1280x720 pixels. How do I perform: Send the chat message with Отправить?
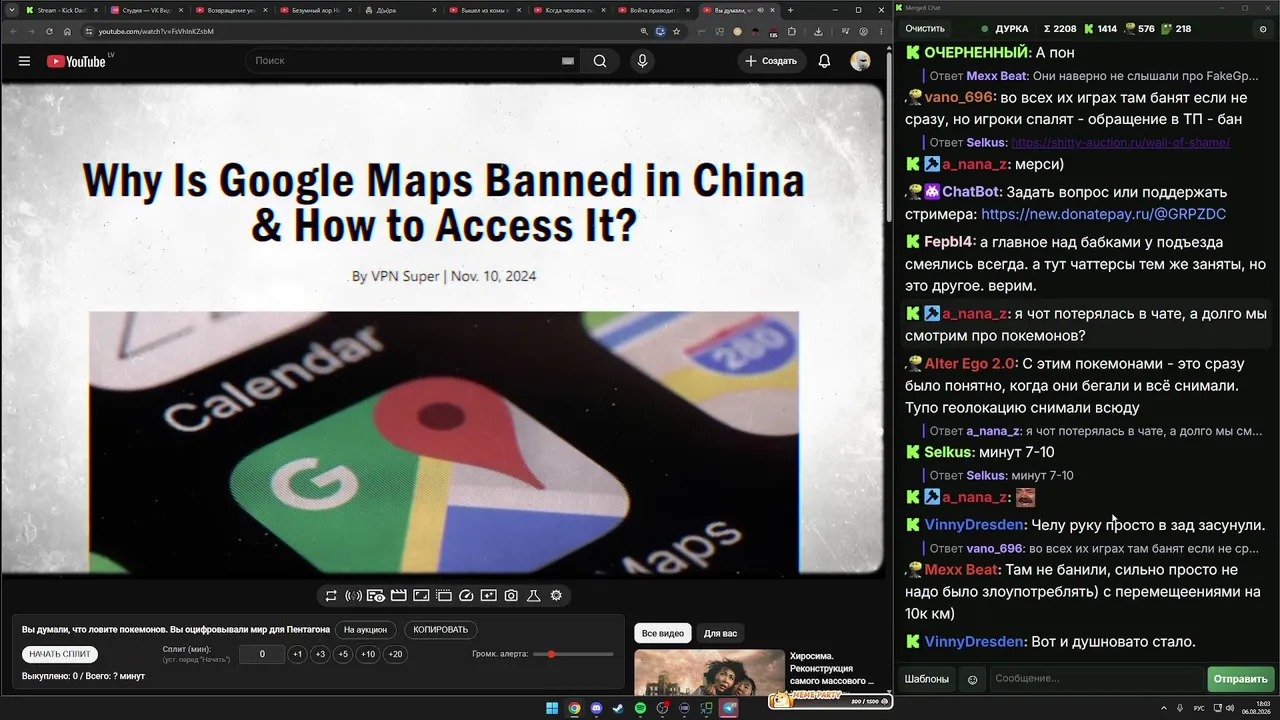(1240, 679)
